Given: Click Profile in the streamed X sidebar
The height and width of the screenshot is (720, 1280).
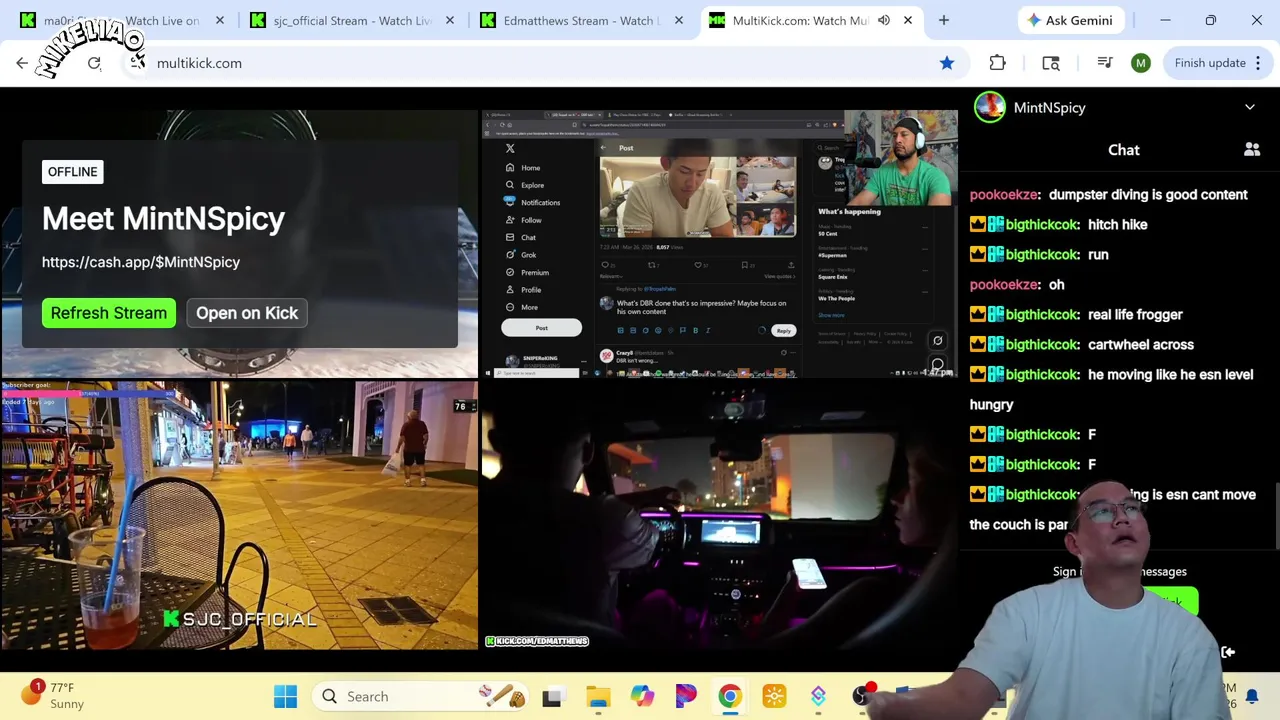Looking at the screenshot, I should pos(530,290).
